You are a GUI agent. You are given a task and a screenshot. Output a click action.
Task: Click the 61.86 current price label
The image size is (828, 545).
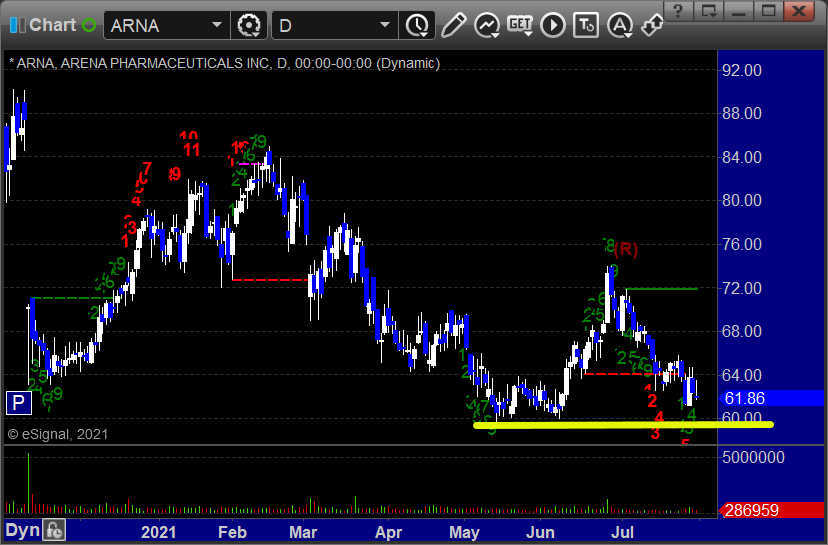click(771, 398)
